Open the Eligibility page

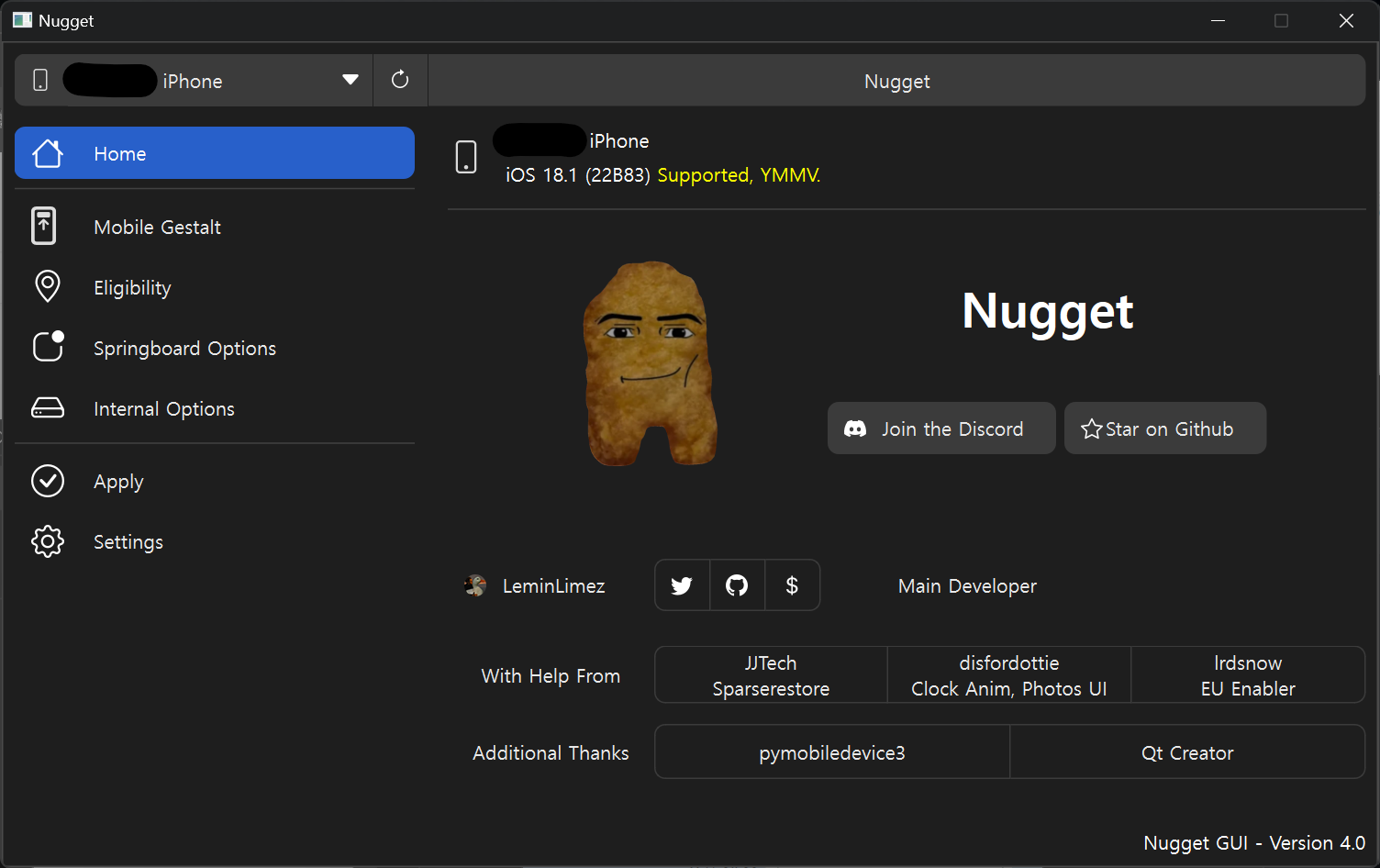[x=215, y=287]
